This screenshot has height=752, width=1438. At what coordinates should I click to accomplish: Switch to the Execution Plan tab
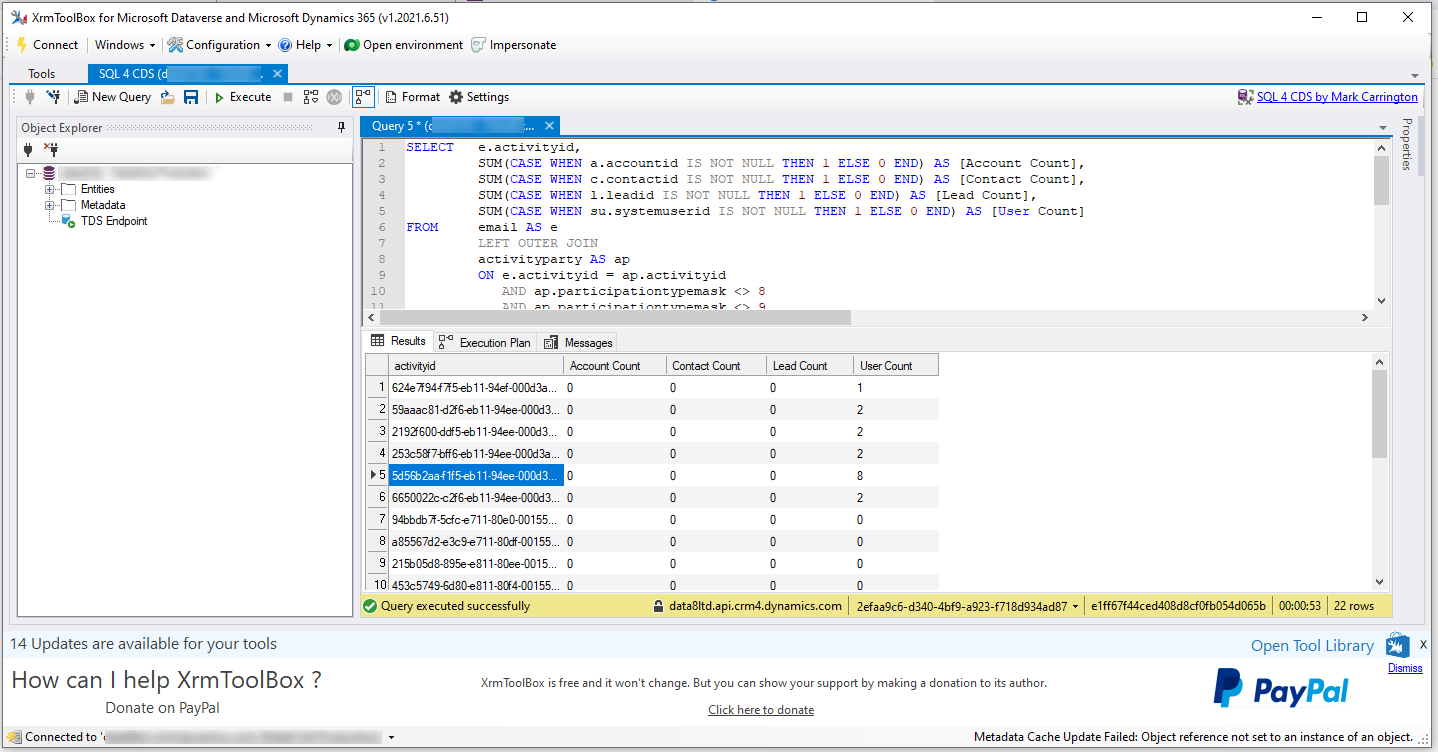(x=484, y=342)
